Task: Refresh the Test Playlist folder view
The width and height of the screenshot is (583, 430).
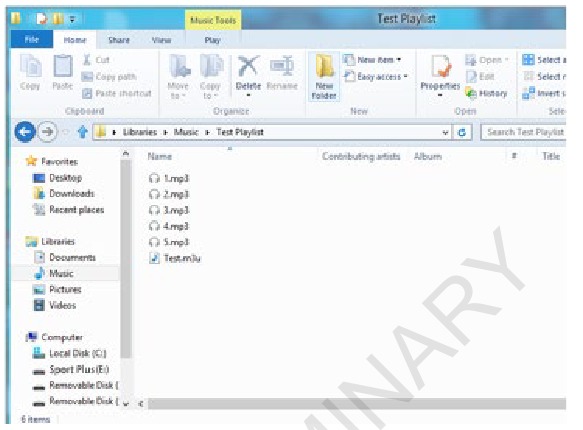Action: pos(462,132)
